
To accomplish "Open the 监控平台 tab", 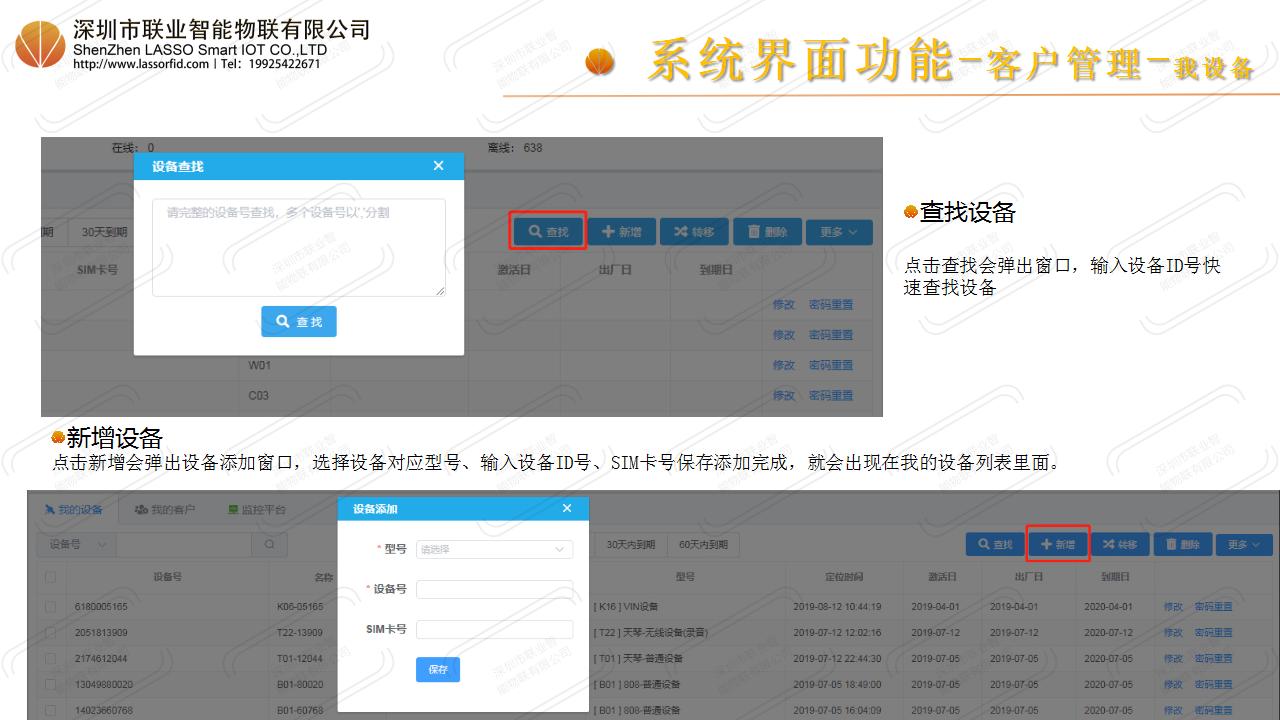I will tap(257, 510).
